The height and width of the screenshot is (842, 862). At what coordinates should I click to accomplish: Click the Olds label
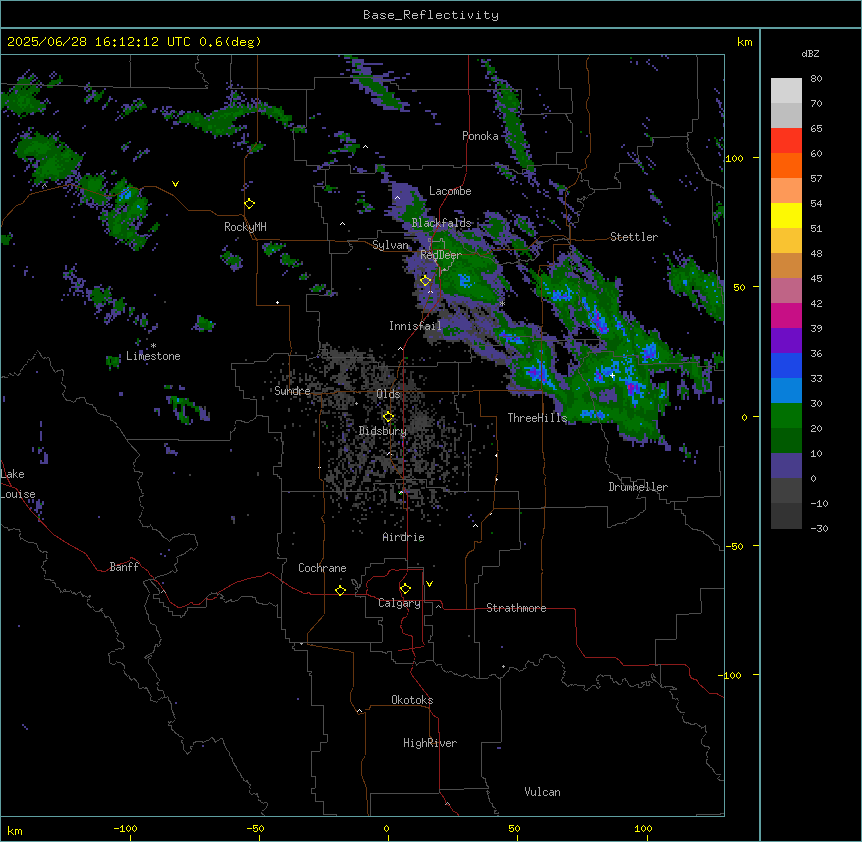388,394
